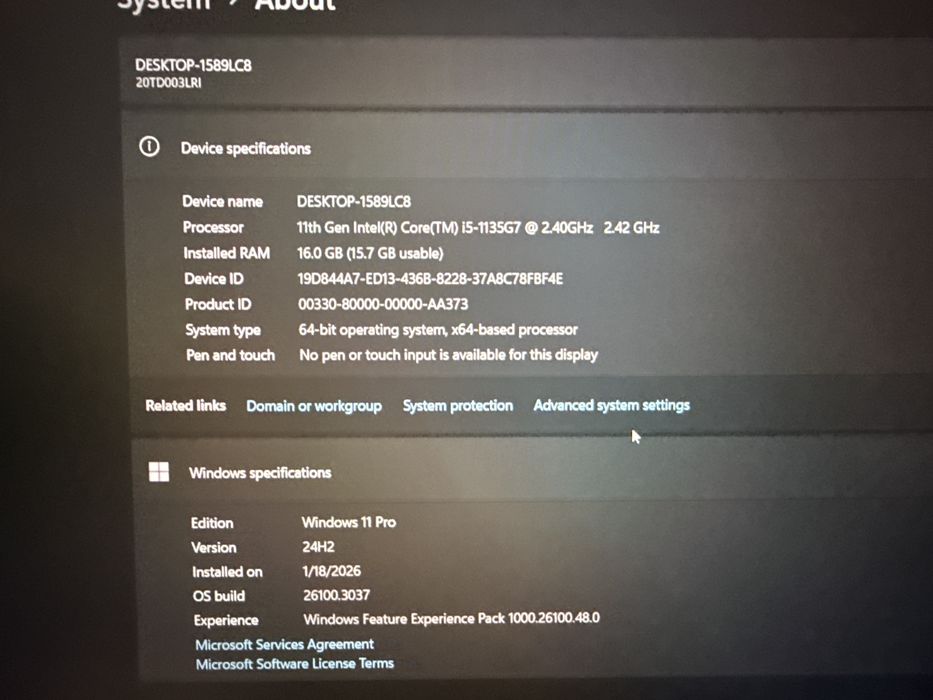Open Microsoft Software License Terms link
The height and width of the screenshot is (700, 933).
[295, 664]
